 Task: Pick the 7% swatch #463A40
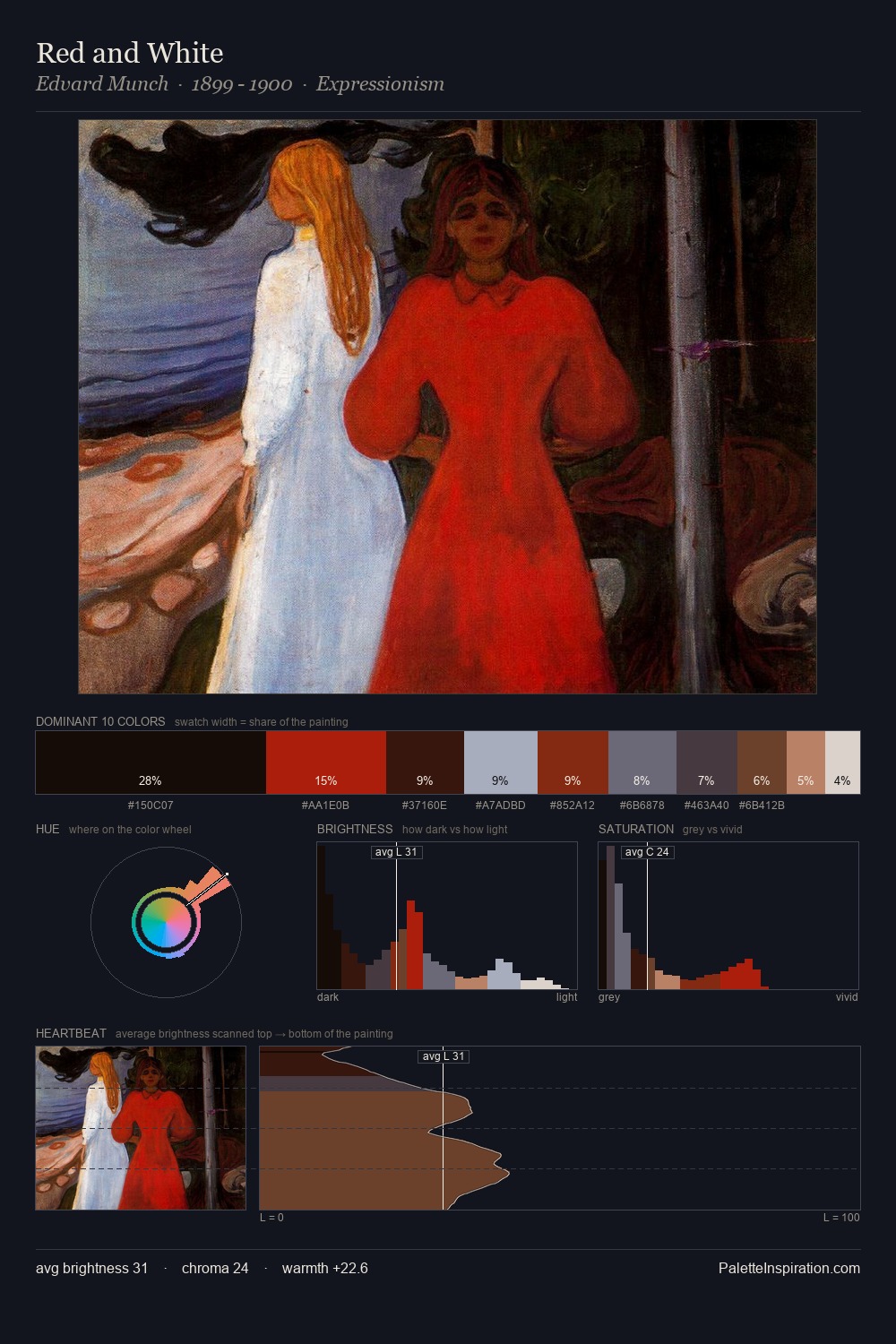(707, 762)
